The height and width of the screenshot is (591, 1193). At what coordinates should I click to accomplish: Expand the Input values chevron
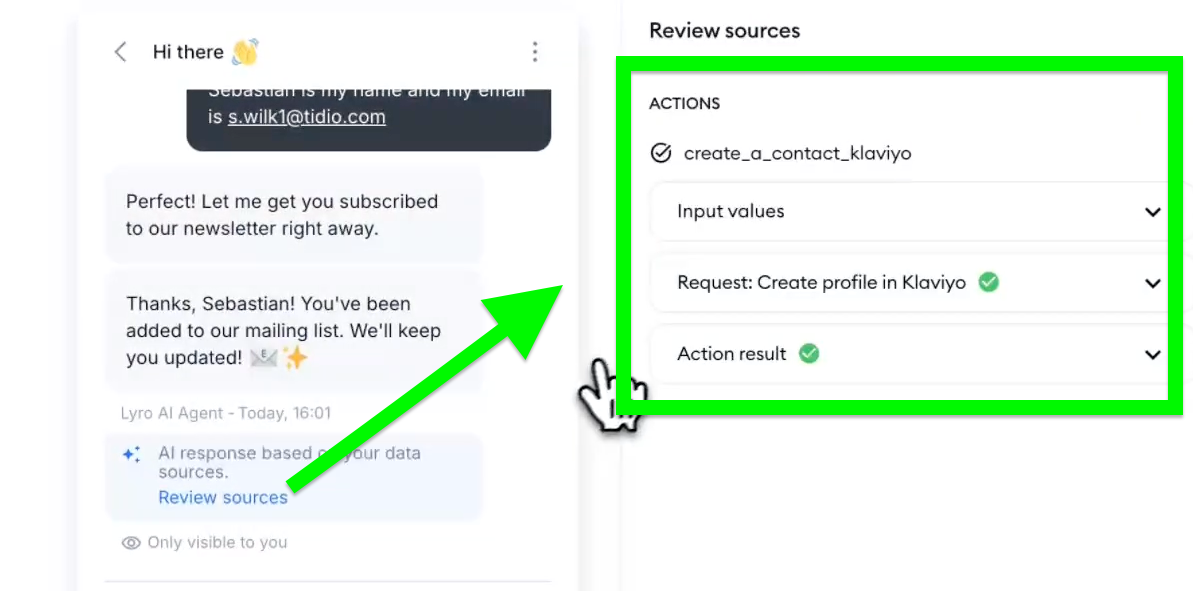1152,212
